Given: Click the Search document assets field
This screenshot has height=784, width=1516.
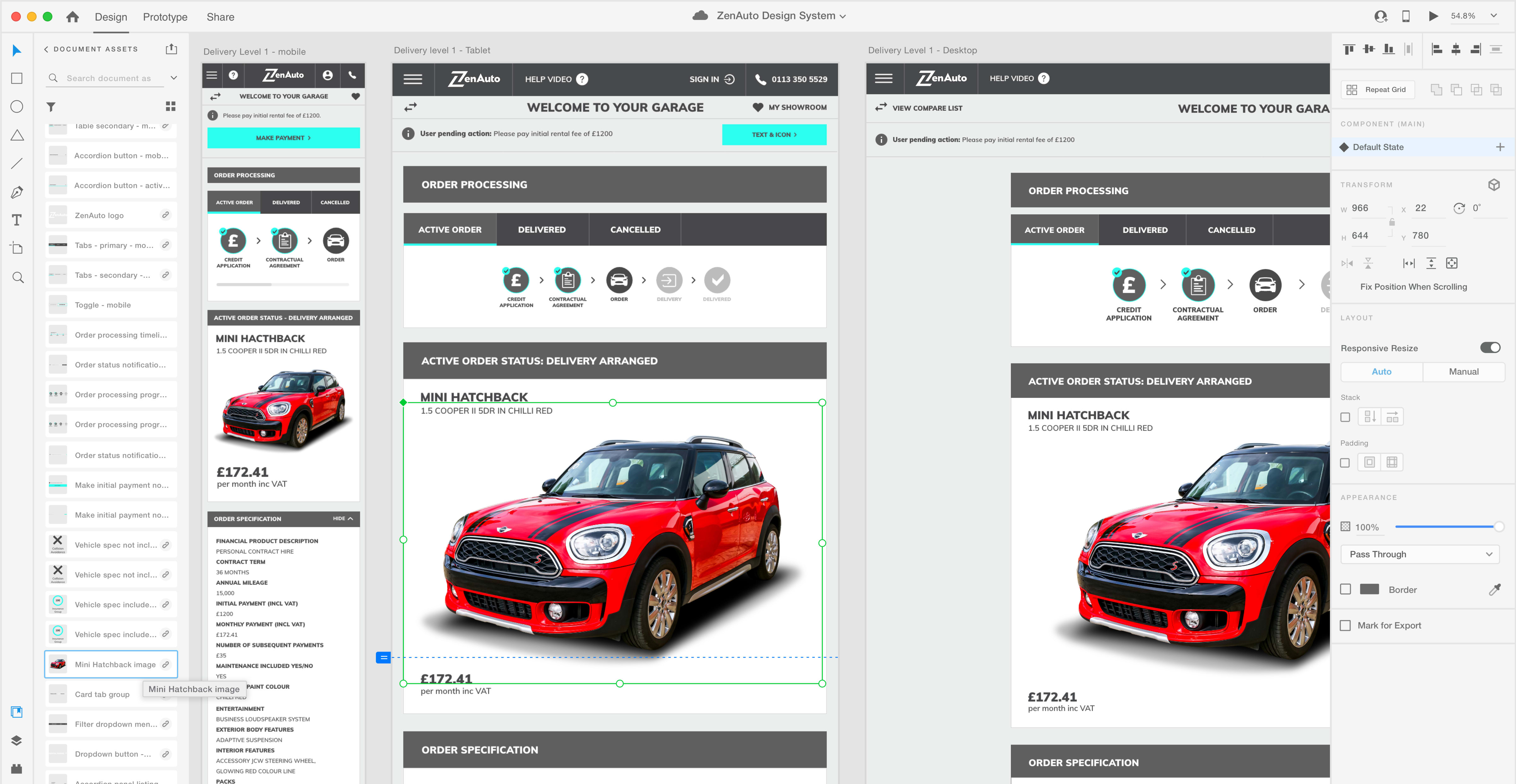Looking at the screenshot, I should (x=109, y=78).
